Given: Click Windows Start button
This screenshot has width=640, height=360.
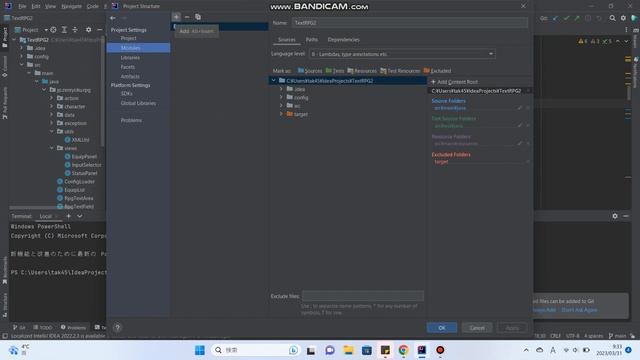Looking at the screenshot, I should 200,350.
